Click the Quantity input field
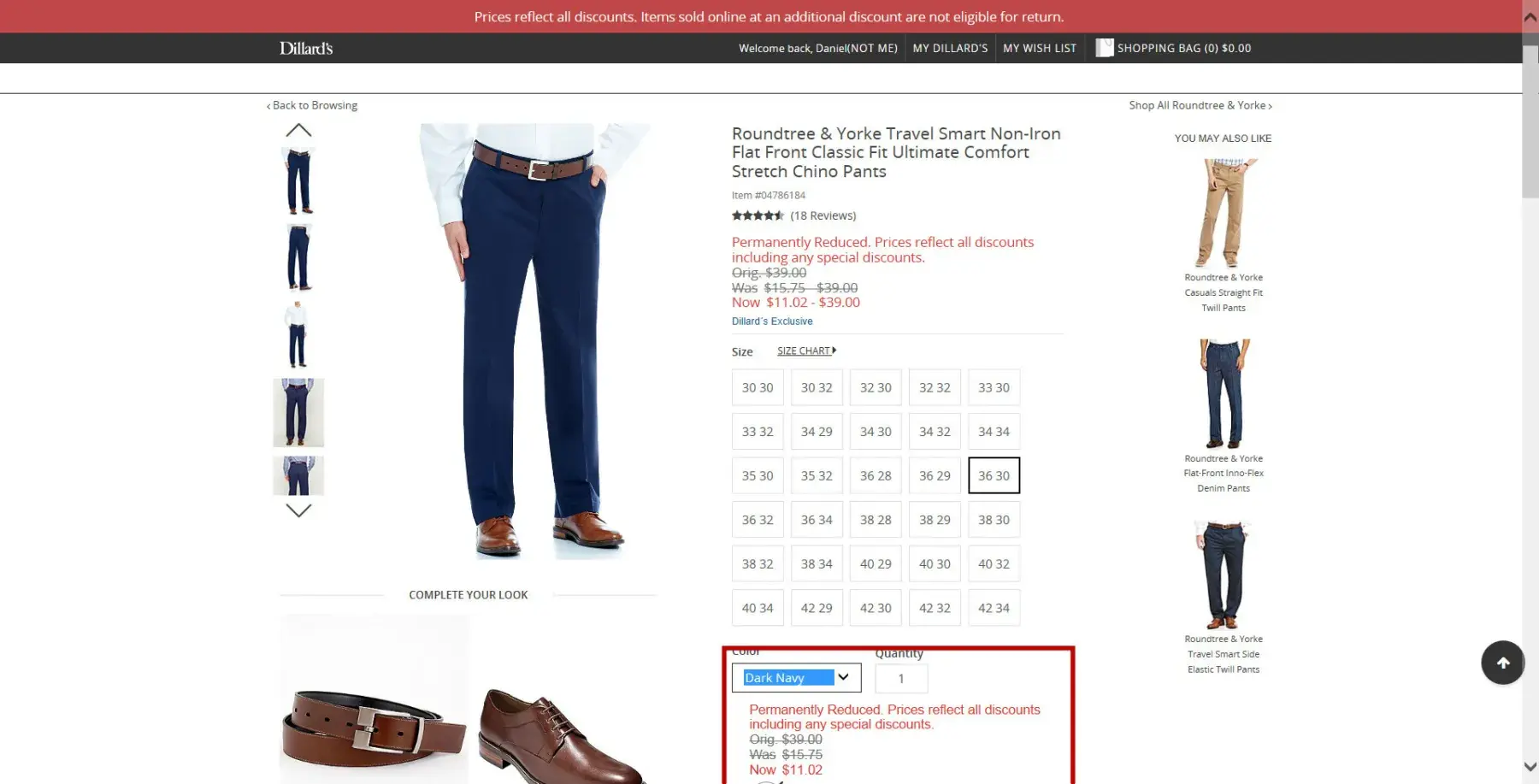 pyautogui.click(x=901, y=678)
